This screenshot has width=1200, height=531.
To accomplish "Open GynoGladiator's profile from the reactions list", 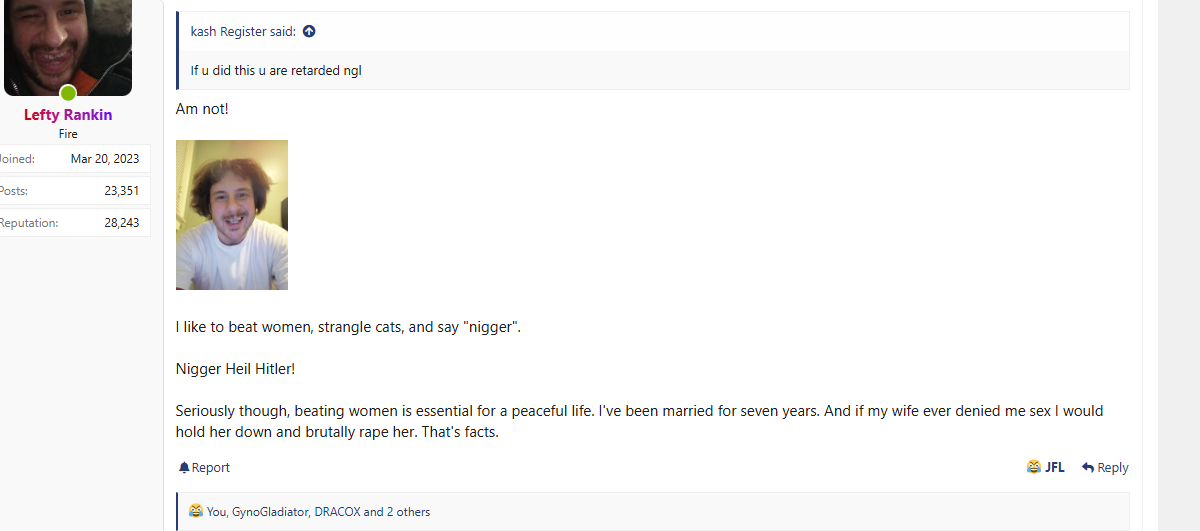I will click(270, 512).
